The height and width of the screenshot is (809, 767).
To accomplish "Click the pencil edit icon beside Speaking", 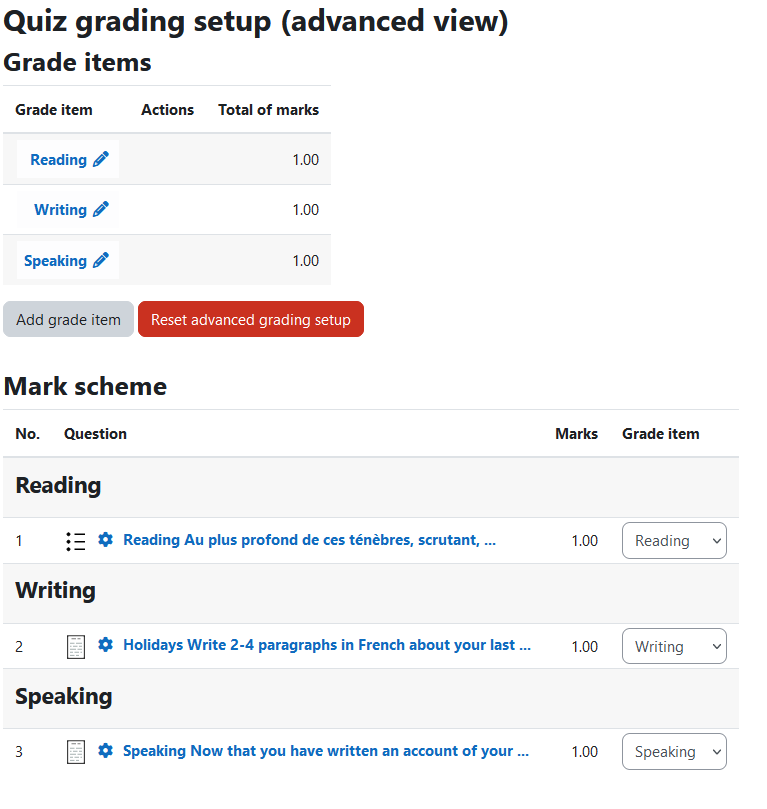I will coord(101,261).
